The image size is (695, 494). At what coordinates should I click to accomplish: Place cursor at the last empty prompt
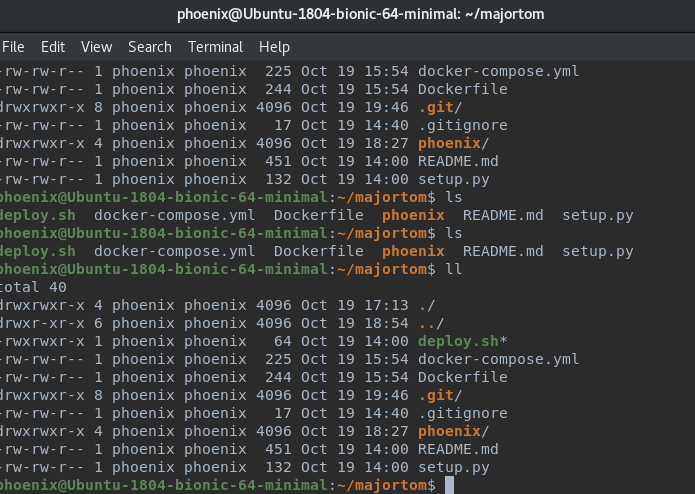(x=450, y=485)
